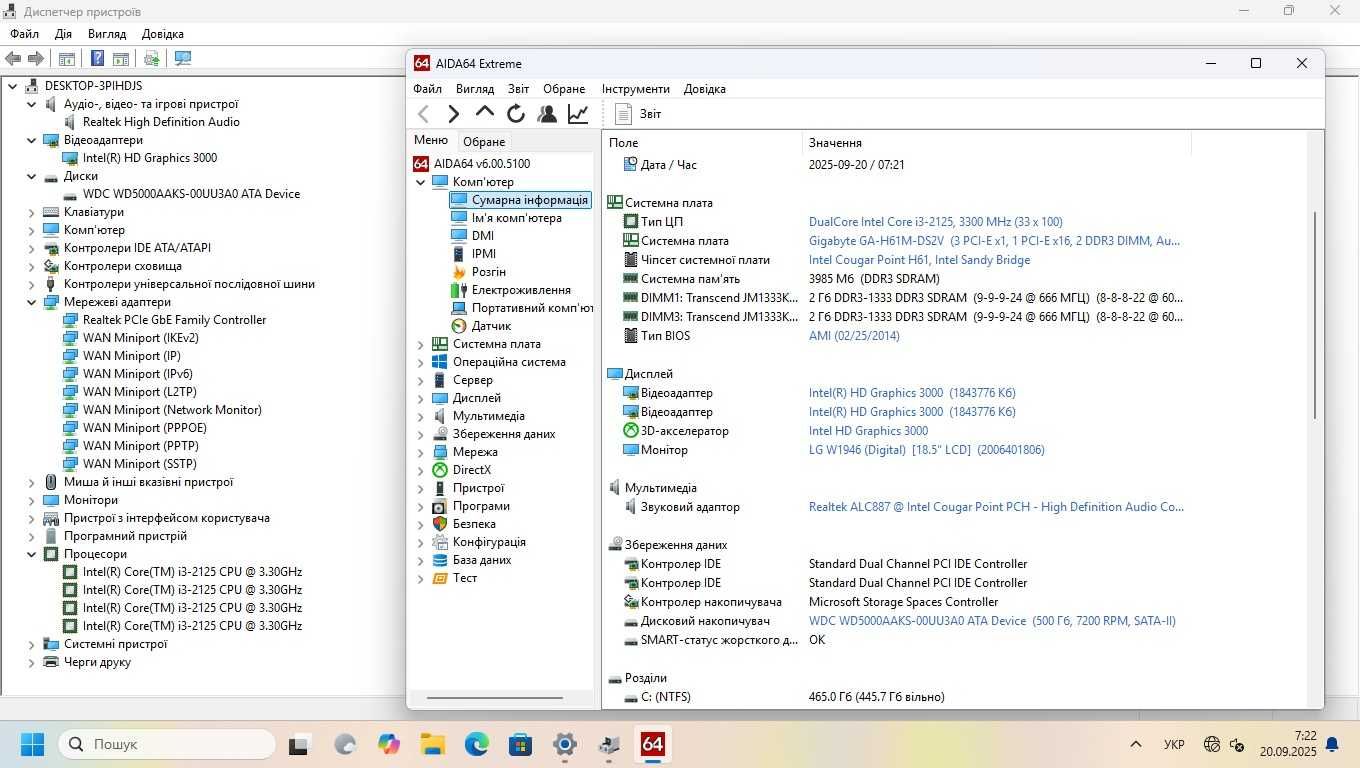This screenshot has height=768, width=1360.
Task: Click the DirectX Xbox icon in tree
Action: pos(440,470)
